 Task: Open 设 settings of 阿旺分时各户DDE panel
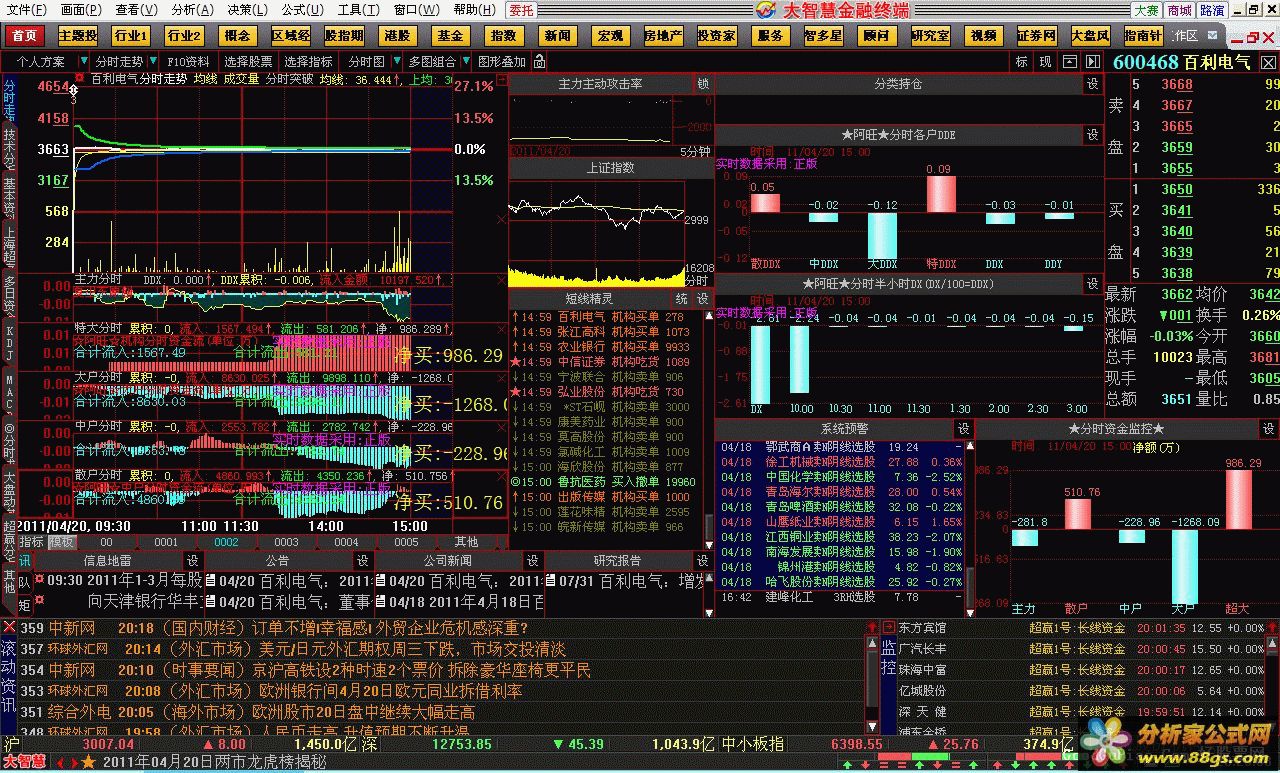click(x=1092, y=134)
